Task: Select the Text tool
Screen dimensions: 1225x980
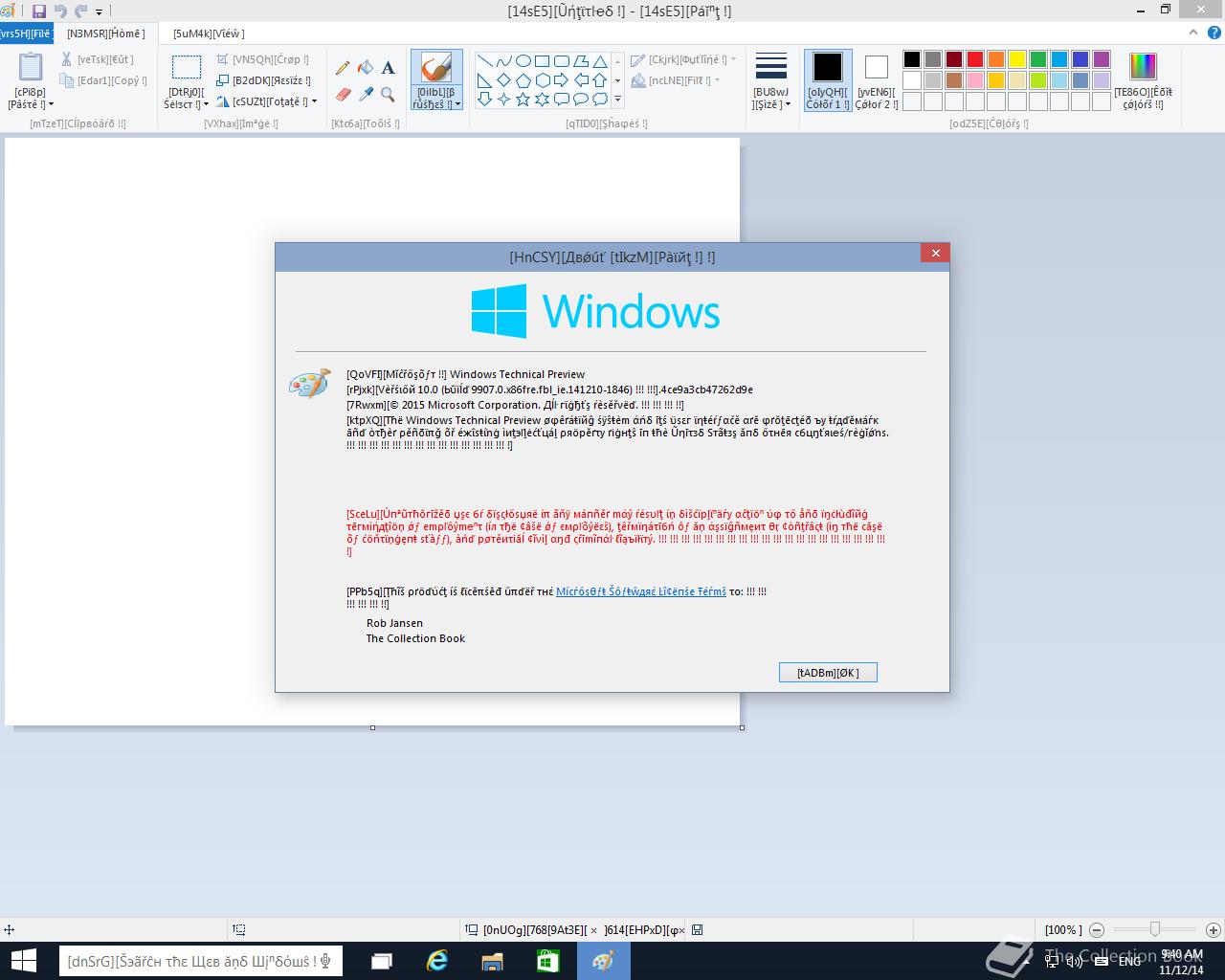Action: [x=388, y=68]
